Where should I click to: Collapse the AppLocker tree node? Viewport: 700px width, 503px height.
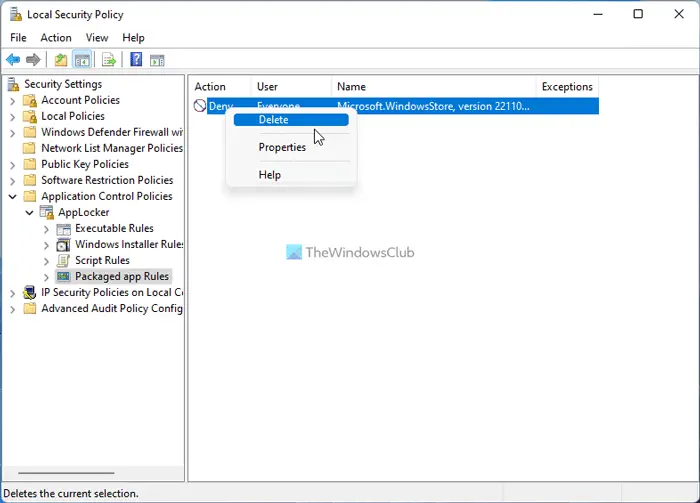(x=29, y=212)
